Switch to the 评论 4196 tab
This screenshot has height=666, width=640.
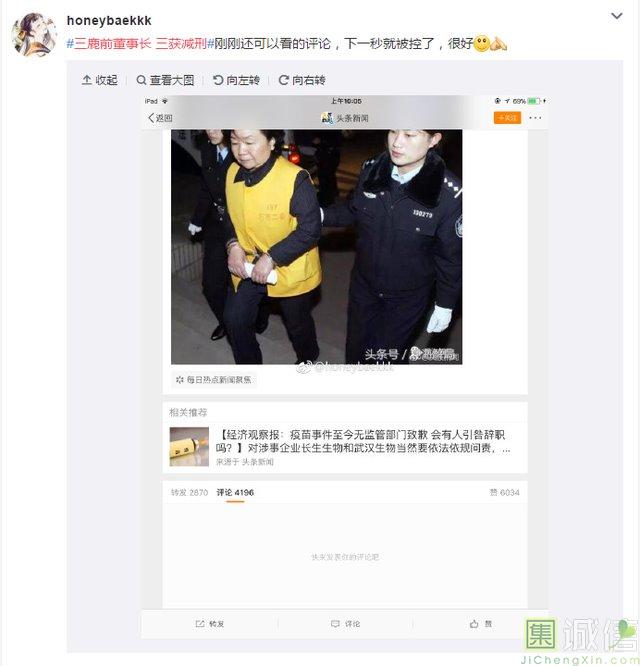[235, 492]
